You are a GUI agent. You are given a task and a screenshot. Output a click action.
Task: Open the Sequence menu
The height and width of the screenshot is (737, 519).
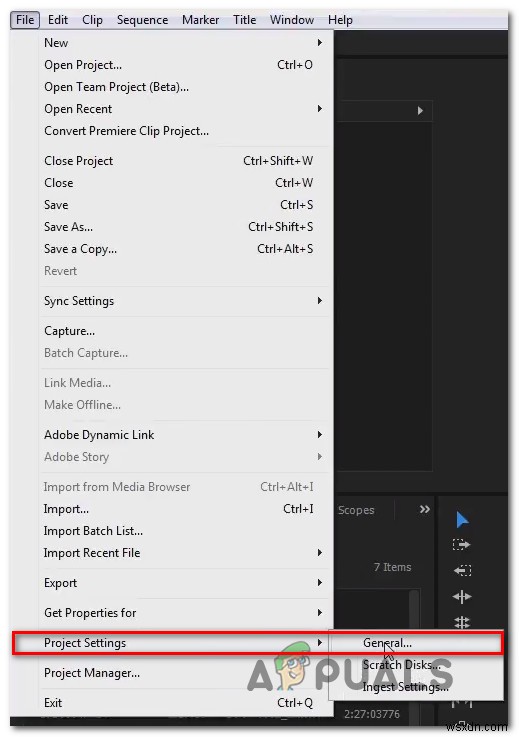pos(142,20)
